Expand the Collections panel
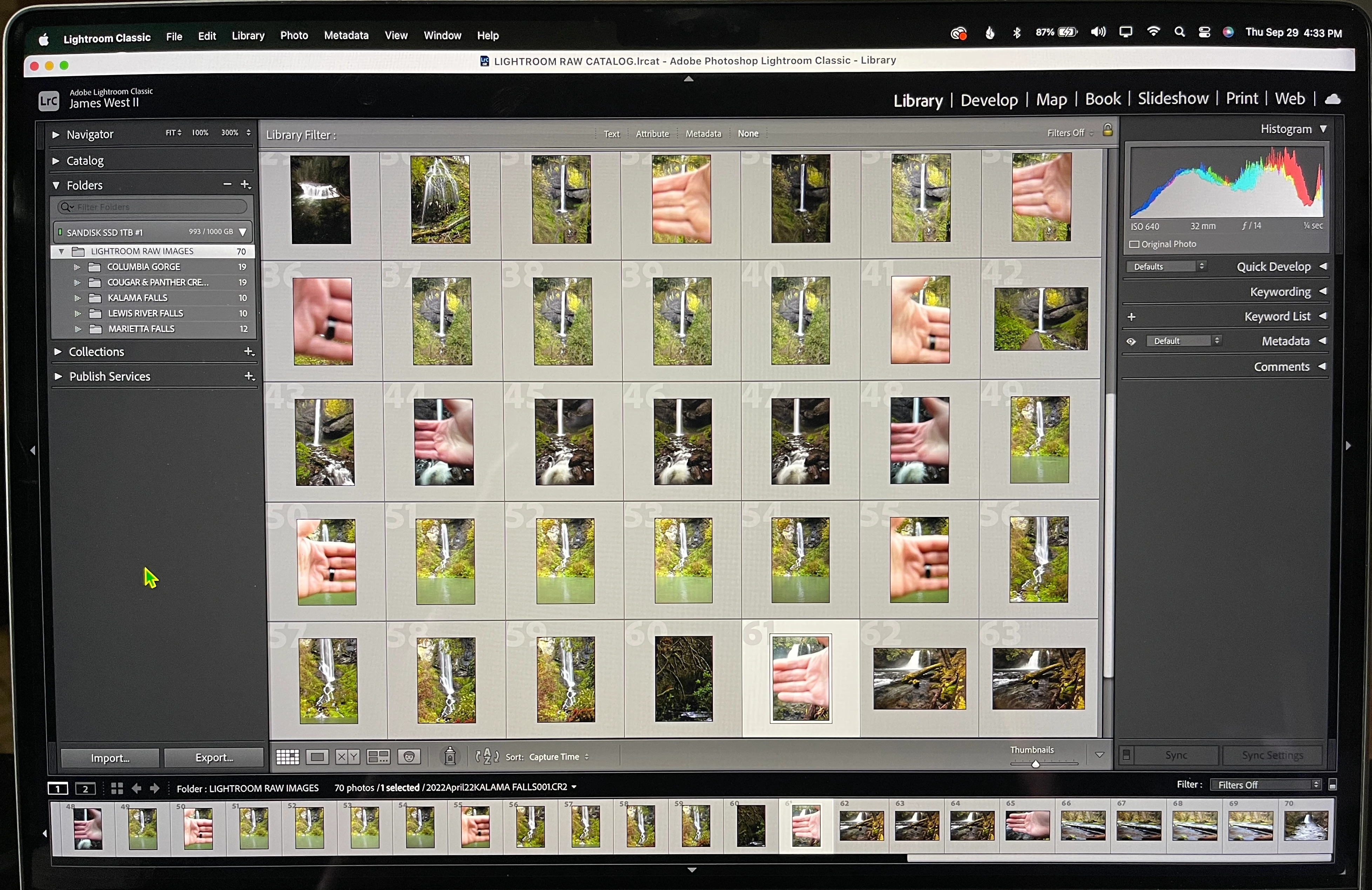The height and width of the screenshot is (890, 1372). tap(58, 351)
